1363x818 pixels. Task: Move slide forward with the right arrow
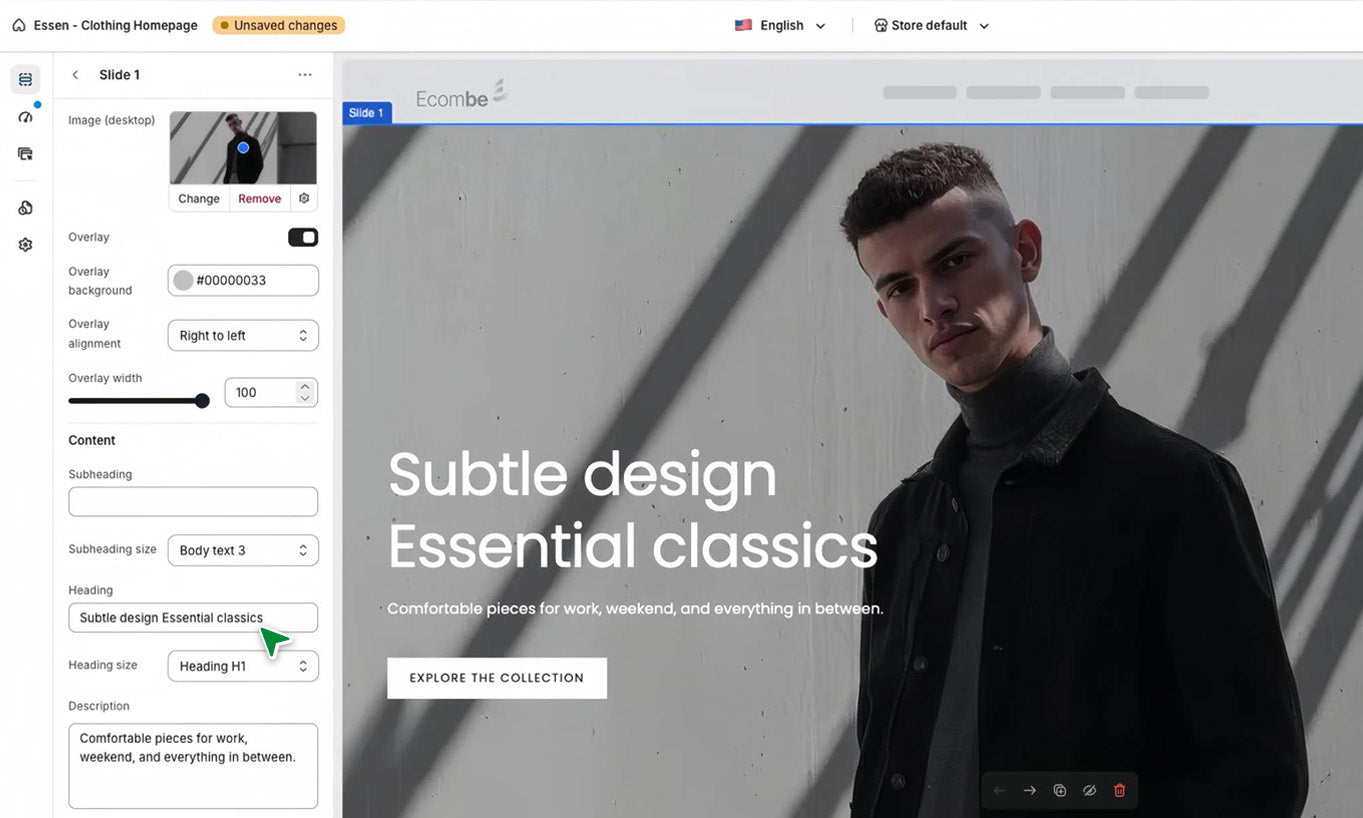(x=1030, y=790)
